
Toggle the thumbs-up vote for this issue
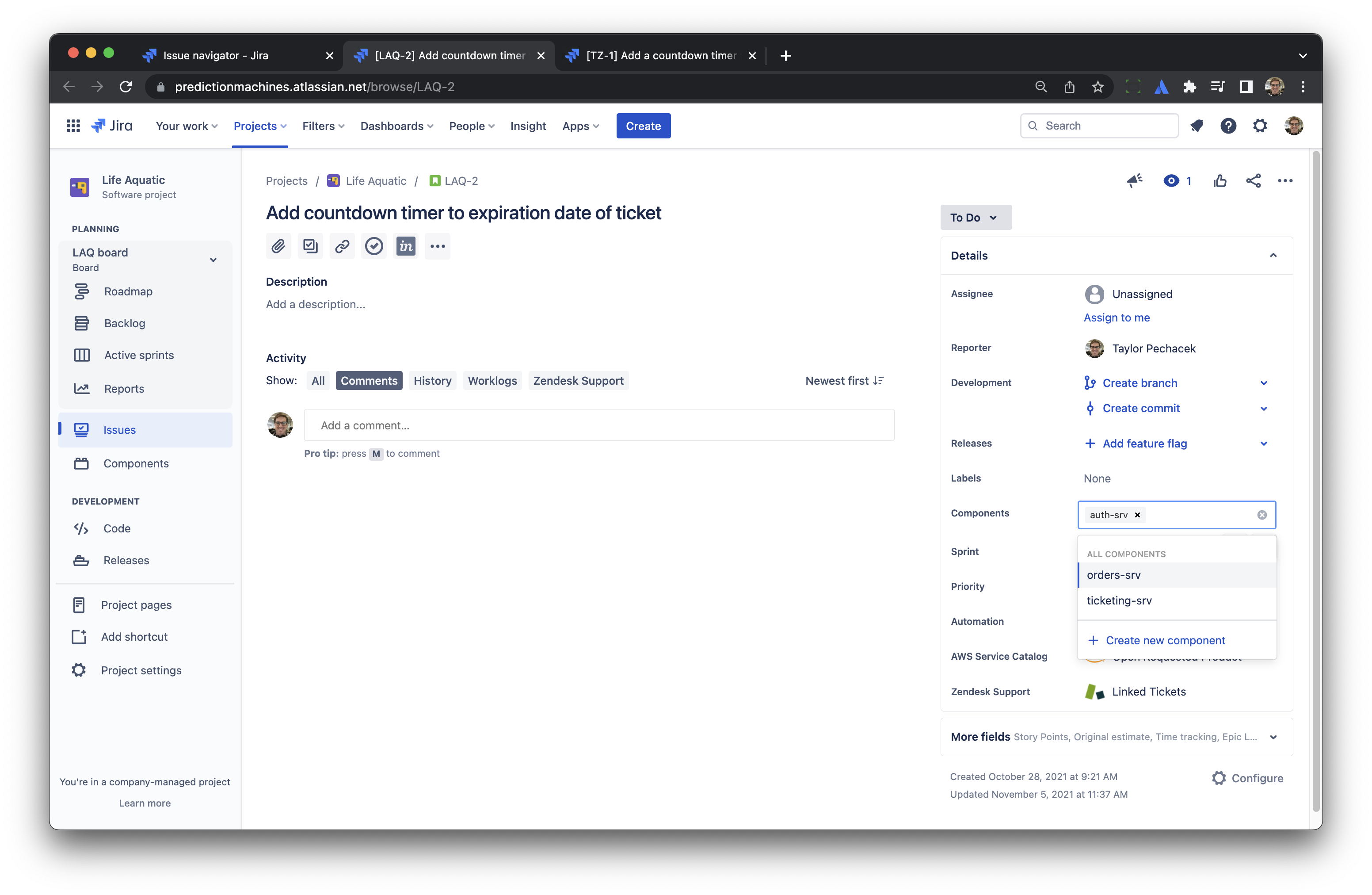[1220, 181]
